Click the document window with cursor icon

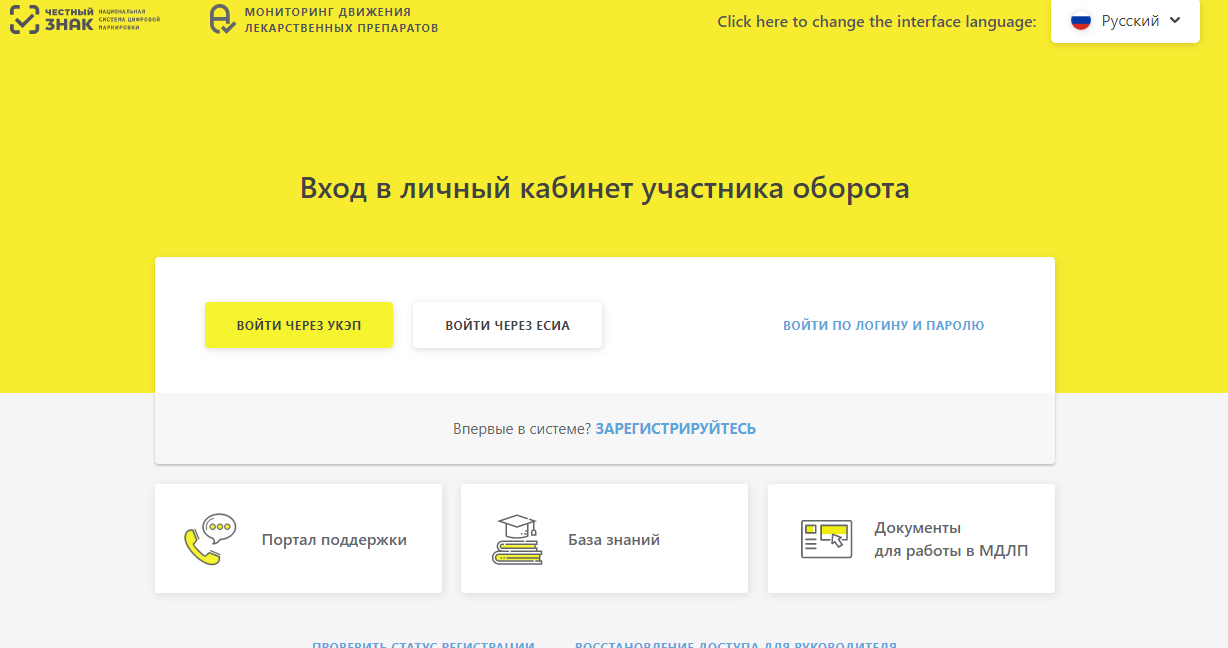pos(825,539)
